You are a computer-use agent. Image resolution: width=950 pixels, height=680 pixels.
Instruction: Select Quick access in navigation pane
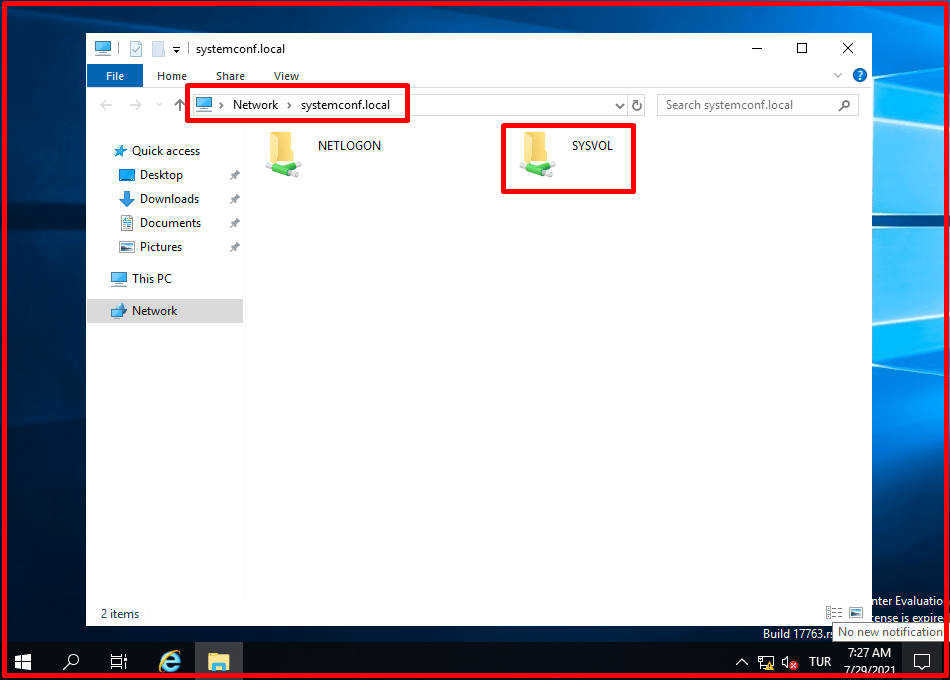165,151
